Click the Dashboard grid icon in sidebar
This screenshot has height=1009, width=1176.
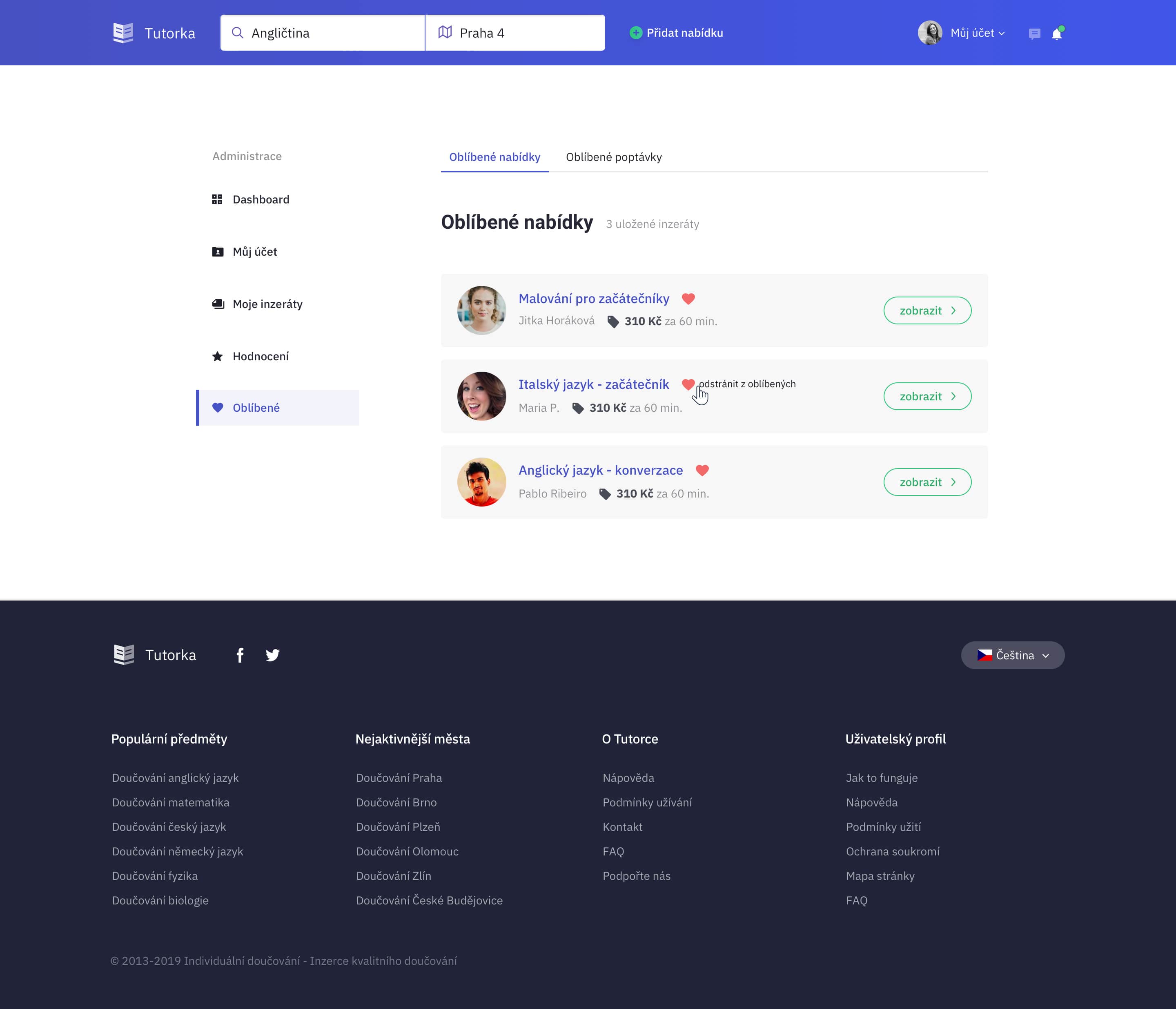coord(217,199)
